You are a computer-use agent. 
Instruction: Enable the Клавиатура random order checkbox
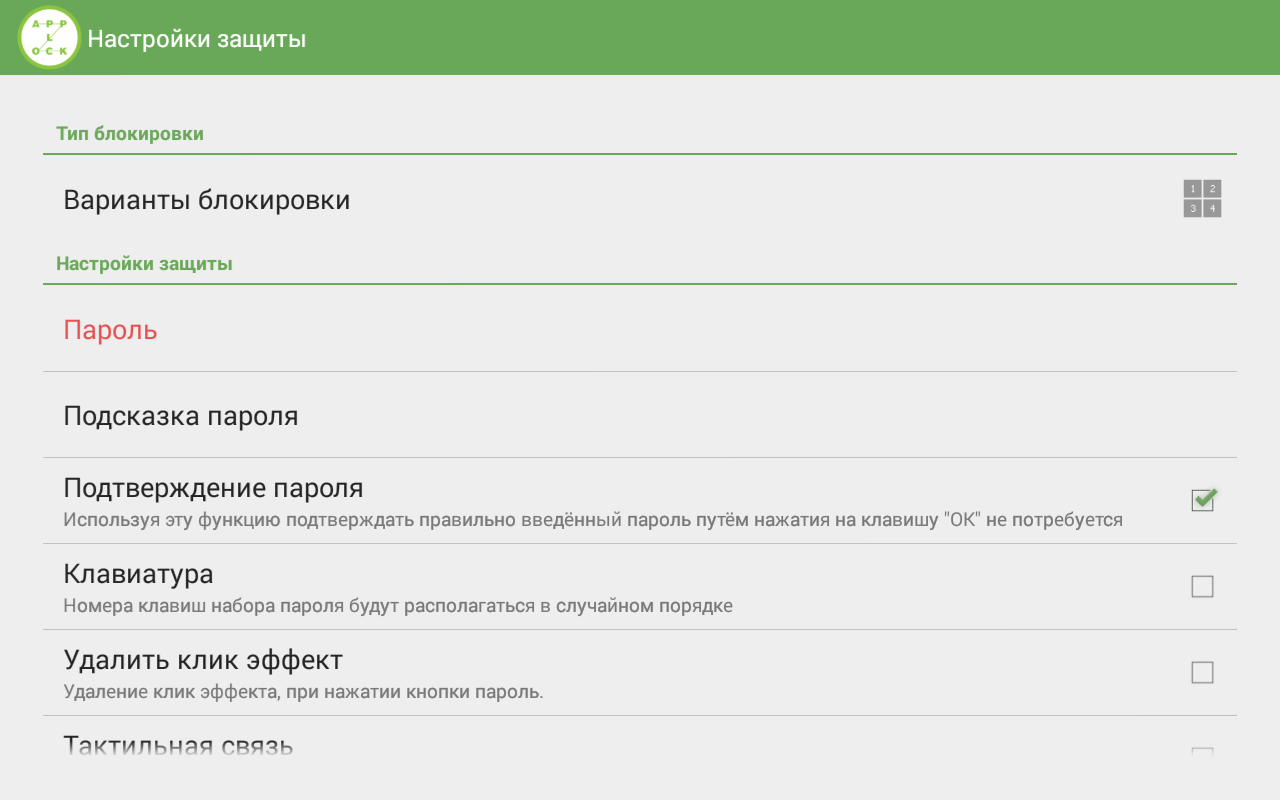pos(1202,586)
